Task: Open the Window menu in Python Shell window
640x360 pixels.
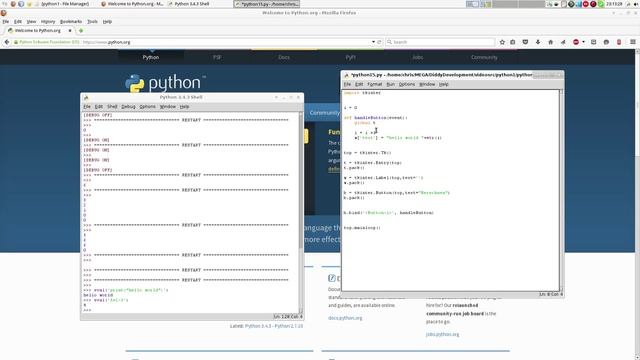Action: pos(168,107)
